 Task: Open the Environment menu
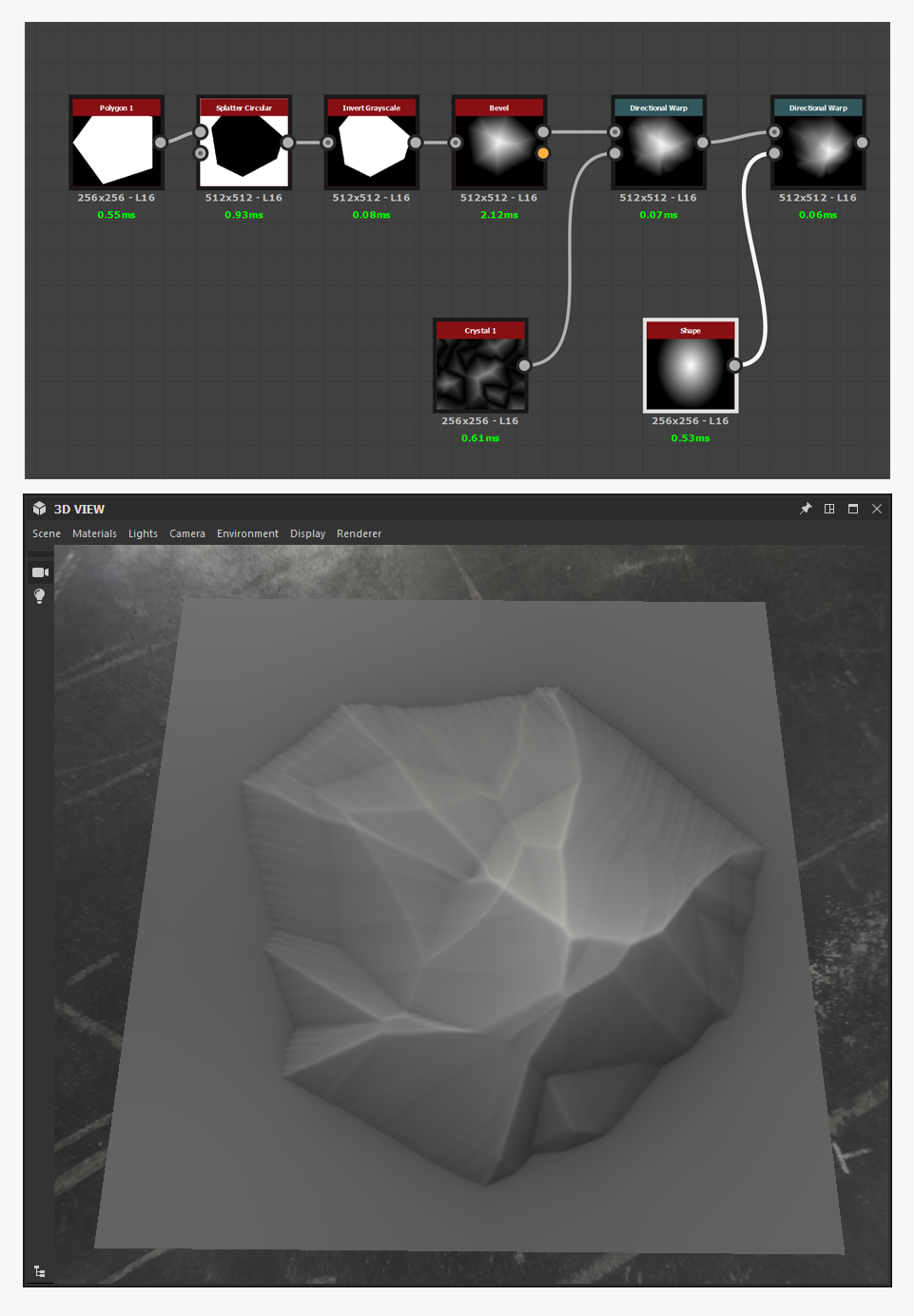(247, 533)
